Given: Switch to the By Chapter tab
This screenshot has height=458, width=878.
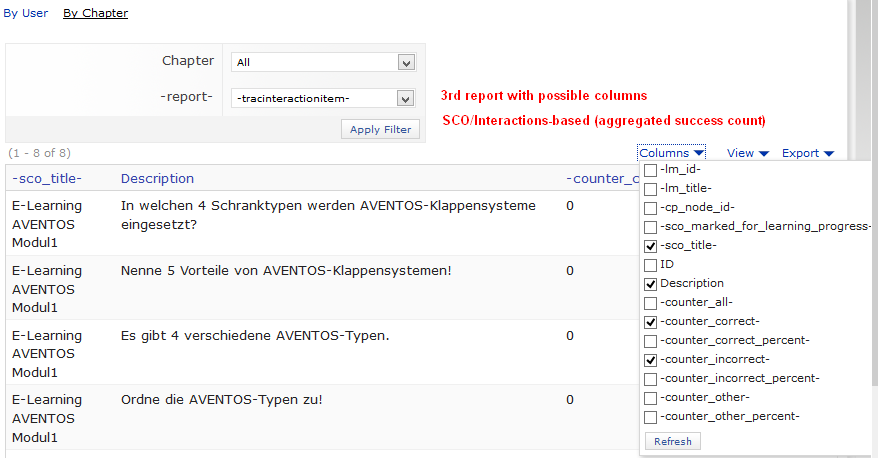Looking at the screenshot, I should pos(95,13).
